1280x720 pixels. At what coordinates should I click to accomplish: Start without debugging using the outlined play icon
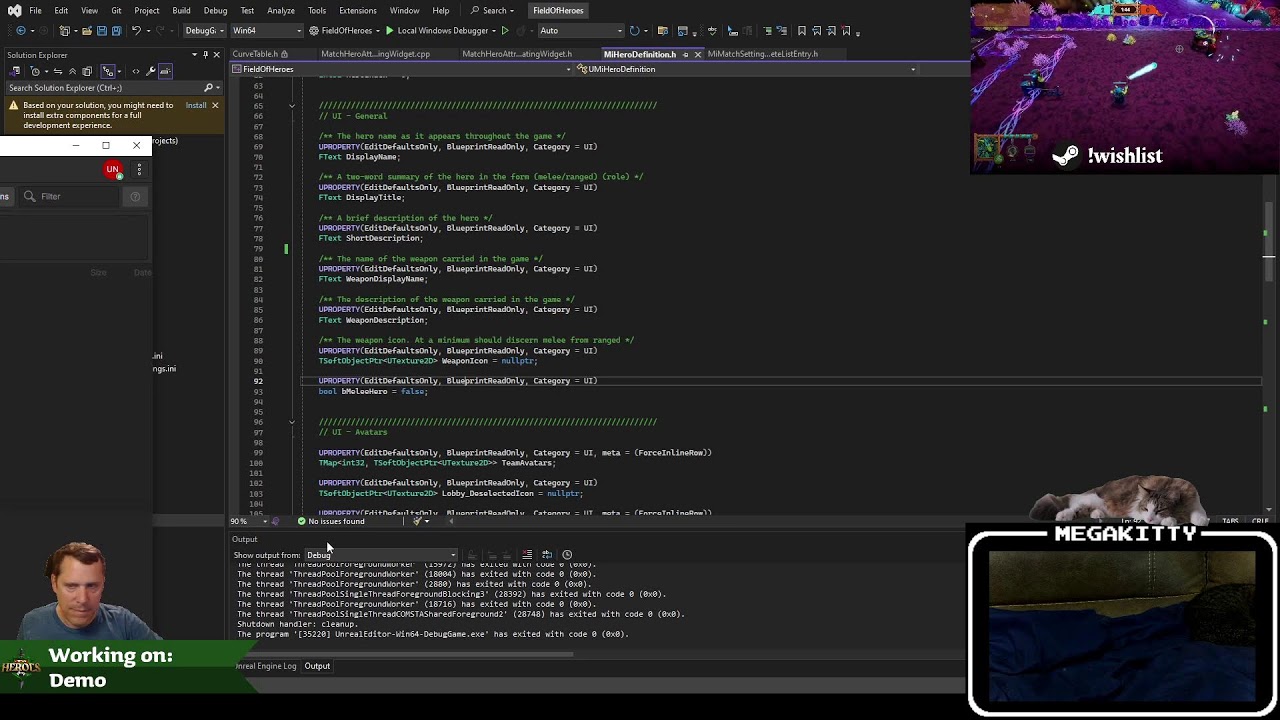[505, 31]
